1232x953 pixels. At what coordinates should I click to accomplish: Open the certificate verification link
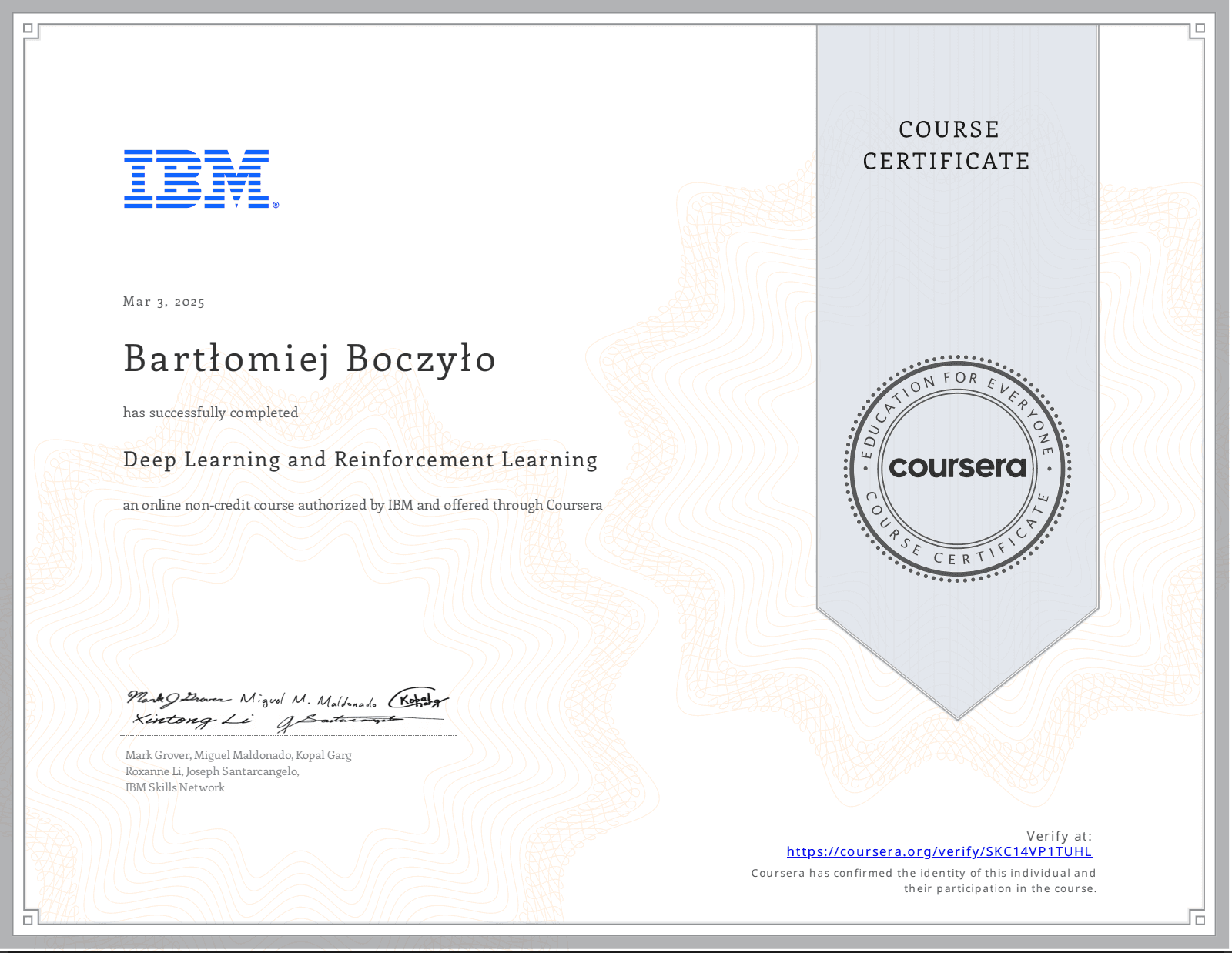[x=940, y=851]
